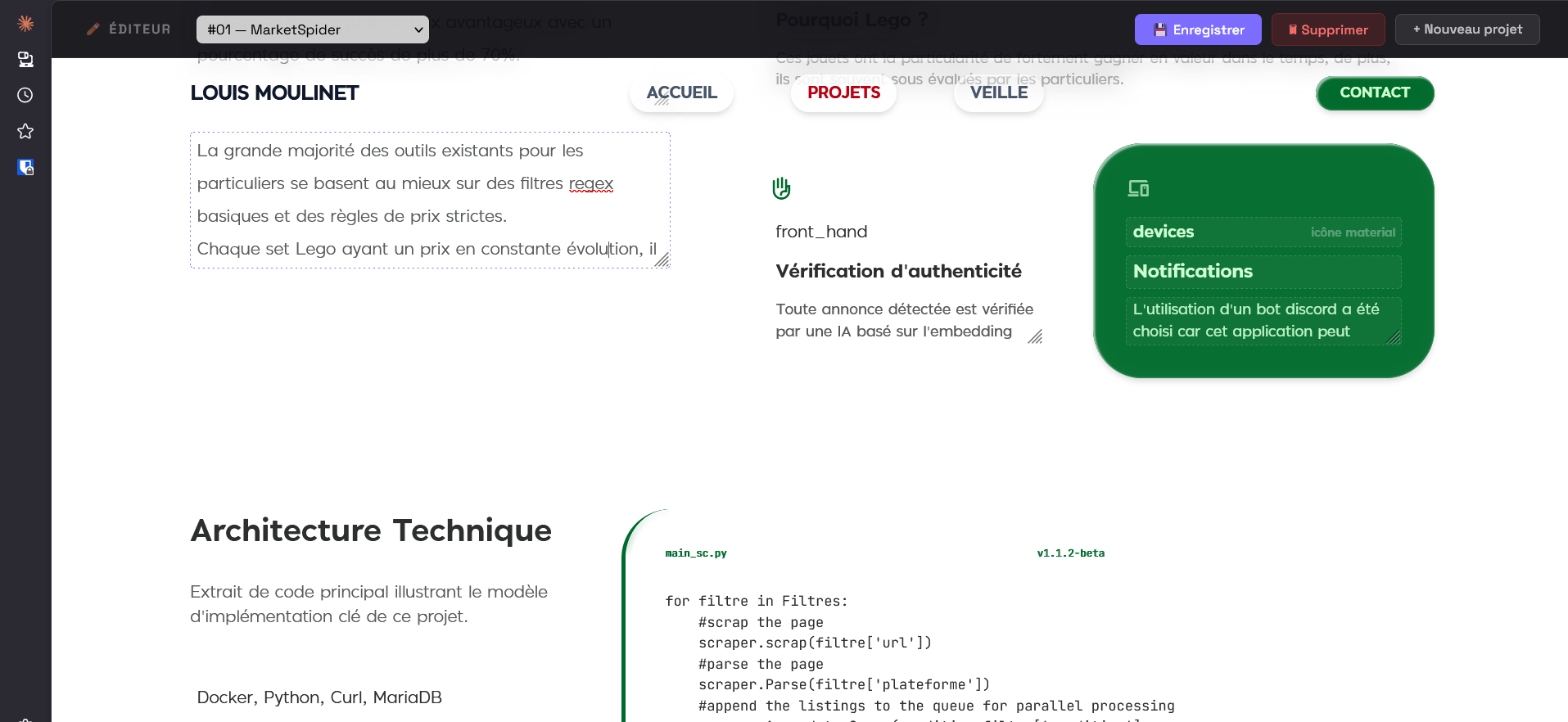Switch to the PROJETS navigation tab
Viewport: 1568px width, 722px height.
[843, 93]
